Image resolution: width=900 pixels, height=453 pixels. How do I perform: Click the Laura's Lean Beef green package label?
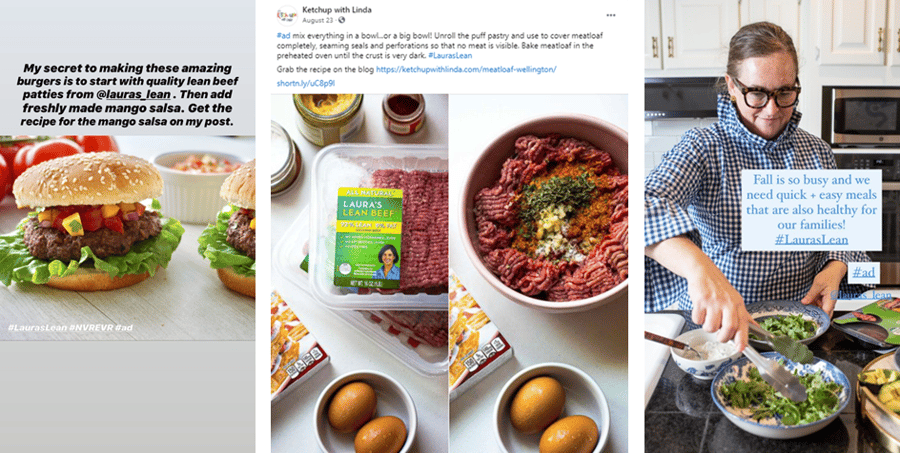368,238
